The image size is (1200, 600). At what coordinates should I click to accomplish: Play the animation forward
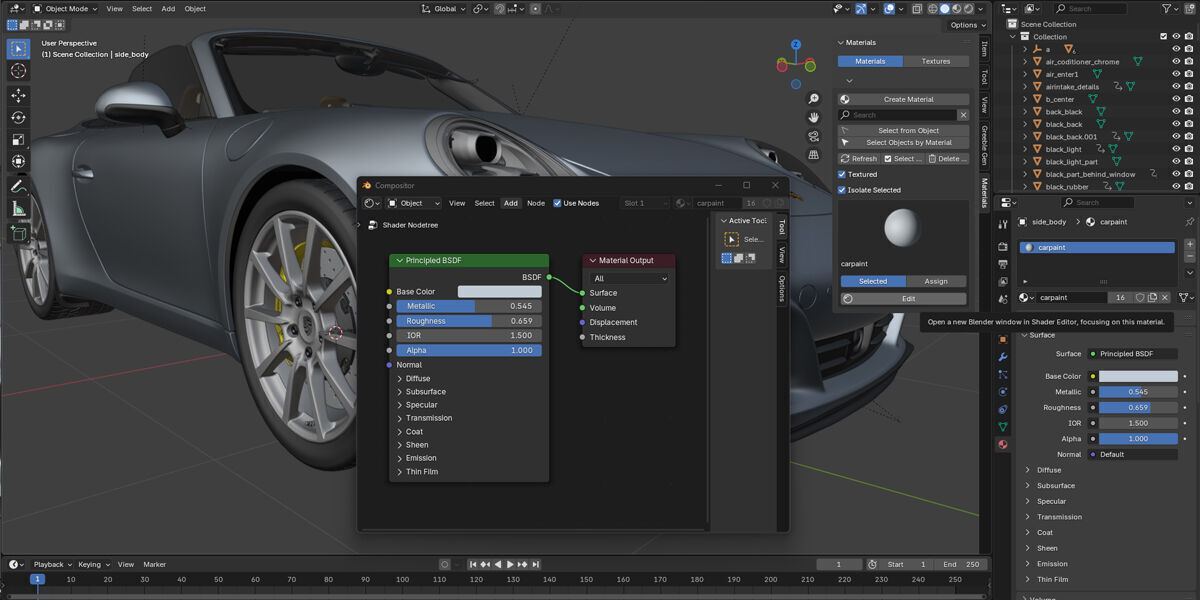(x=510, y=564)
